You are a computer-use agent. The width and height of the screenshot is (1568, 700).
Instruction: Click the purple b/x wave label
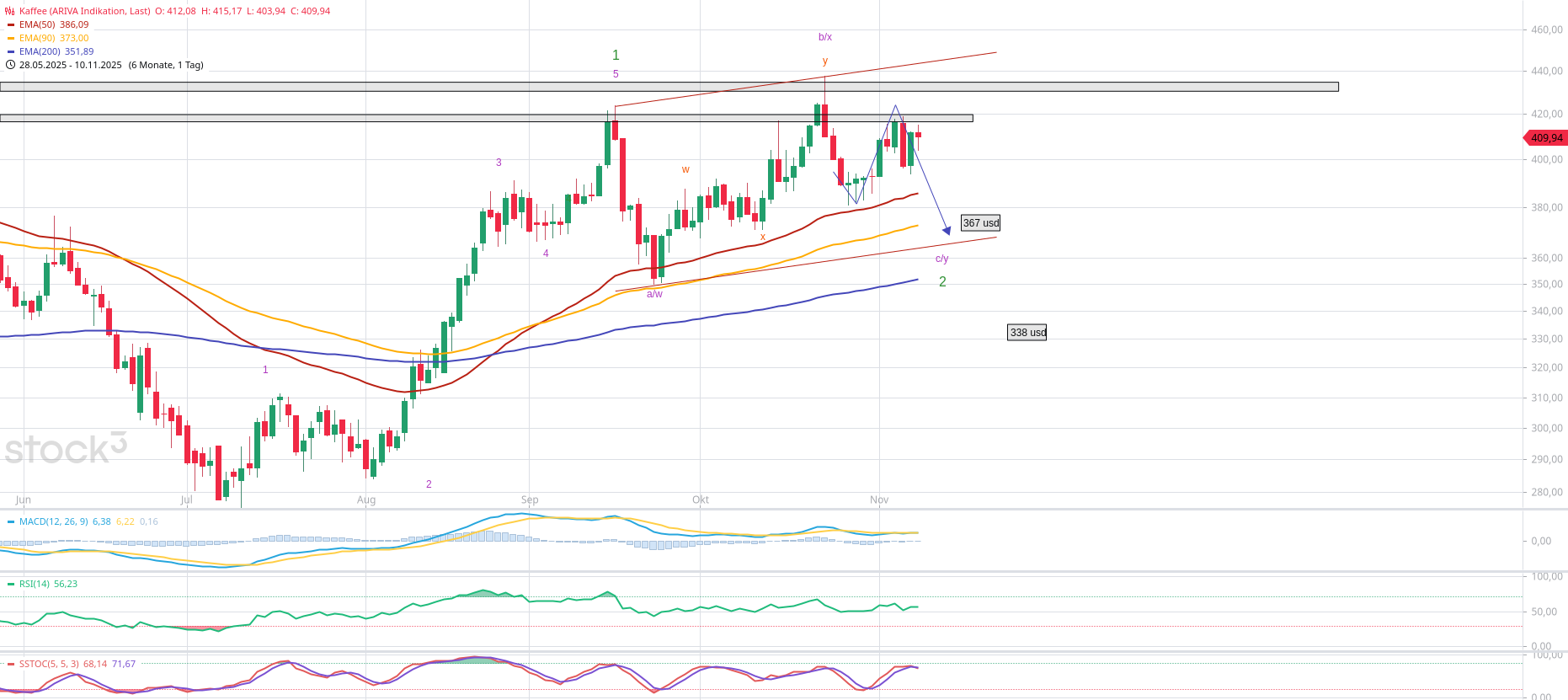(x=824, y=37)
